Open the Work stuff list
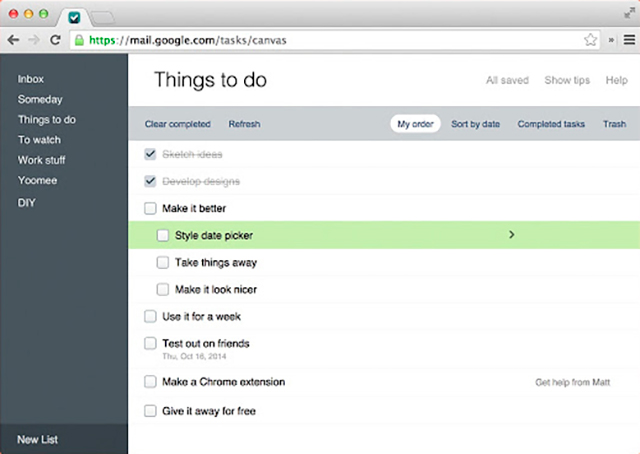640x454 pixels. coord(41,160)
